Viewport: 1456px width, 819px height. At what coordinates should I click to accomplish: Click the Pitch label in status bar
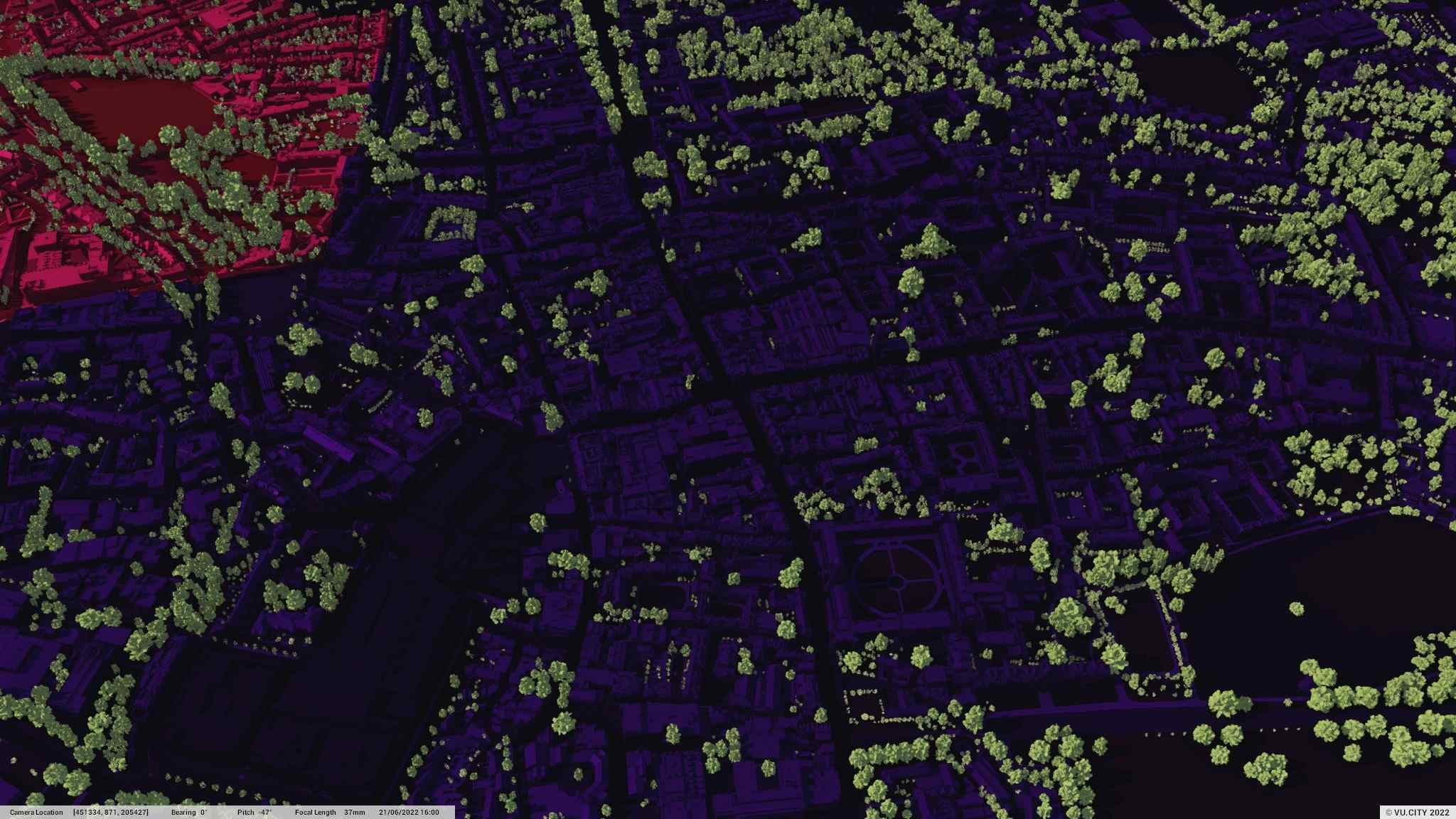tap(246, 812)
